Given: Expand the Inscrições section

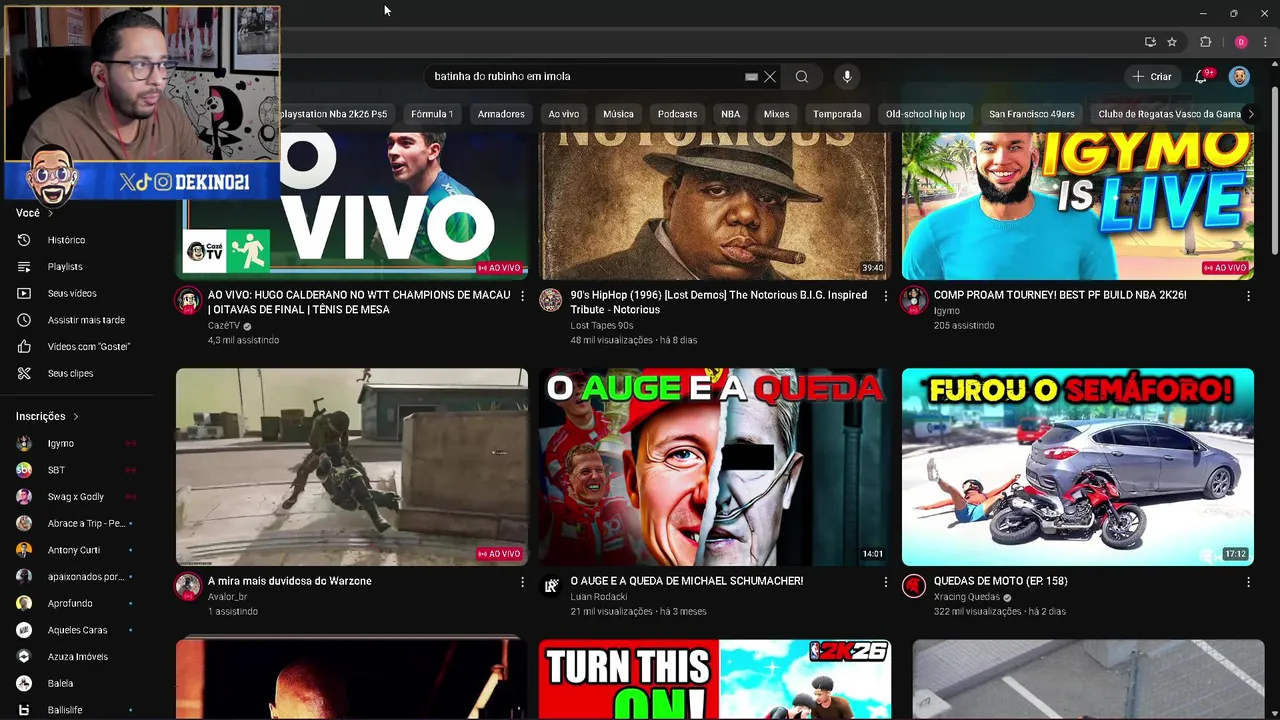Looking at the screenshot, I should pos(47,416).
